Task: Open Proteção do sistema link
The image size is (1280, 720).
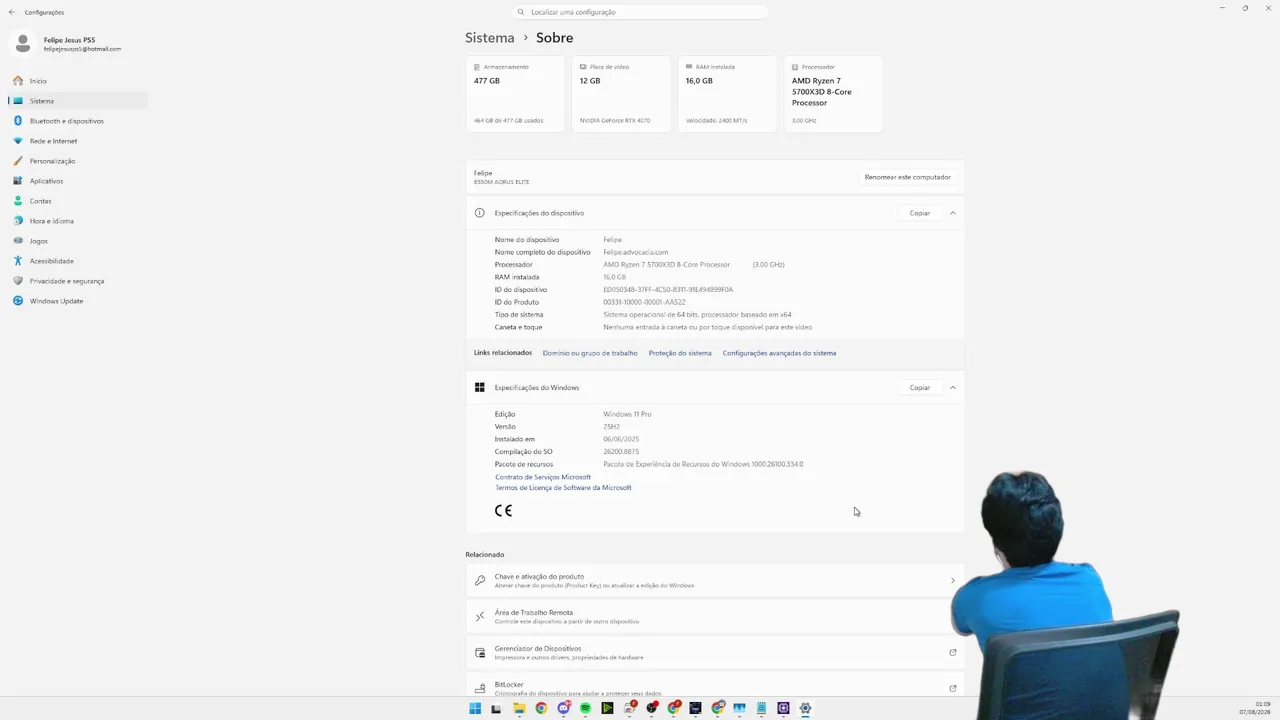Action: tap(680, 353)
